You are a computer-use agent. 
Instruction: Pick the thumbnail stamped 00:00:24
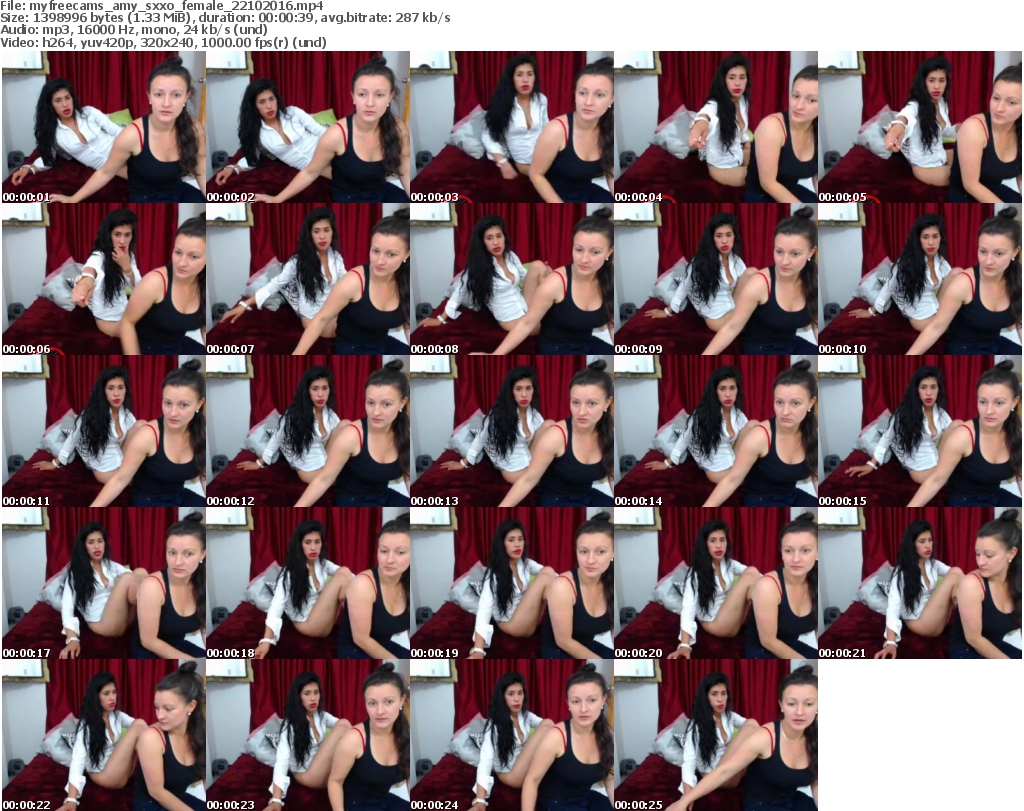[x=511, y=735]
